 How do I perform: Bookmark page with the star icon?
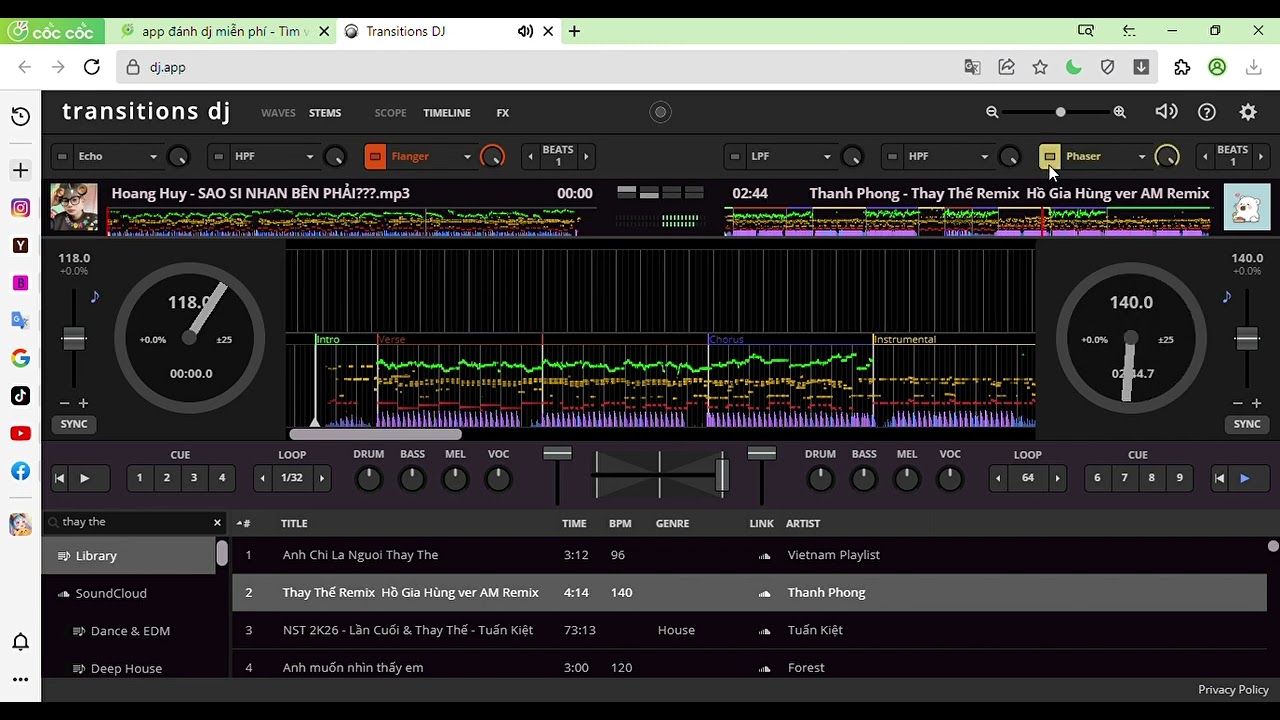tap(1040, 67)
